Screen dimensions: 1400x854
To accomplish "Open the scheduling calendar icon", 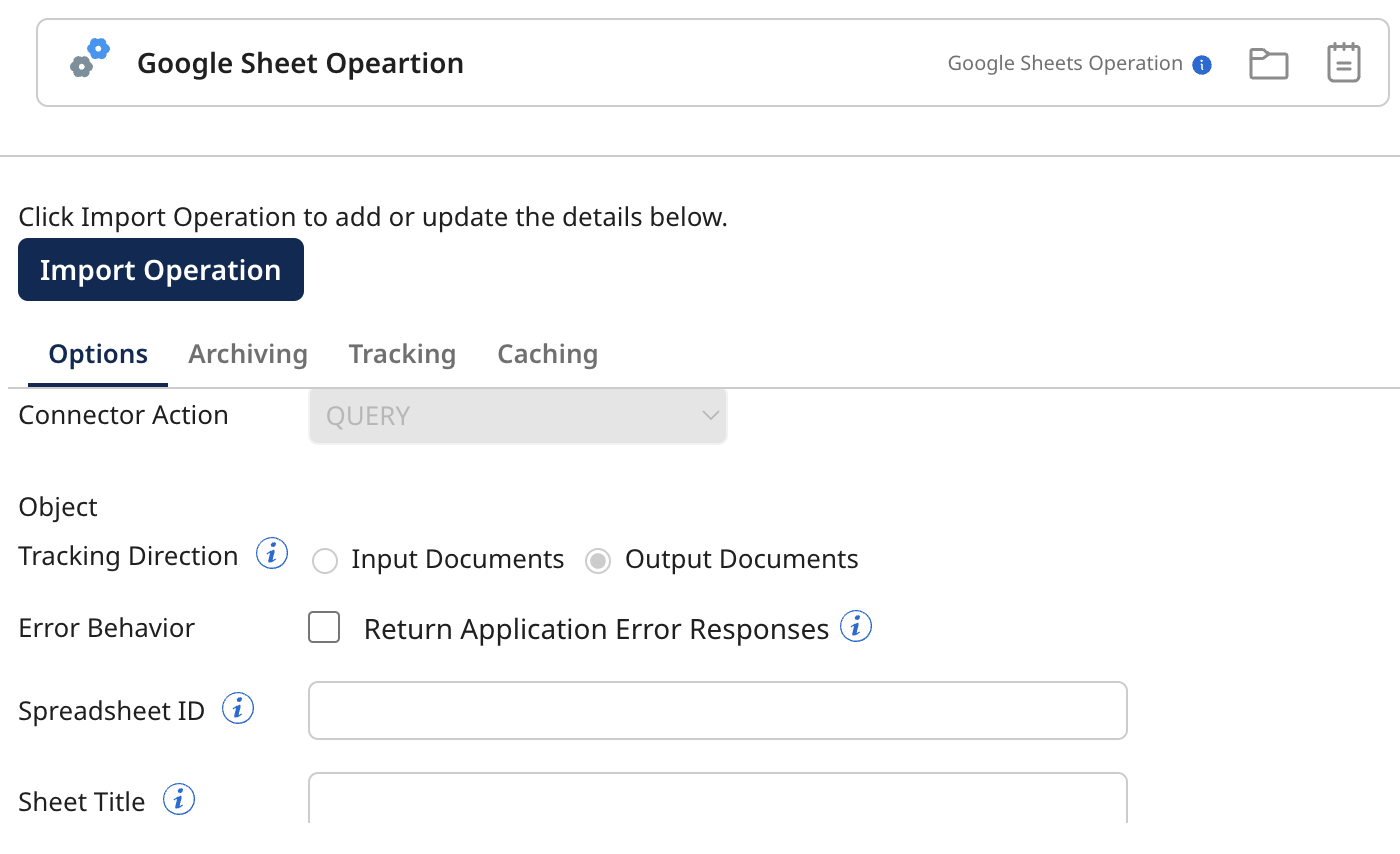I will coord(1343,62).
